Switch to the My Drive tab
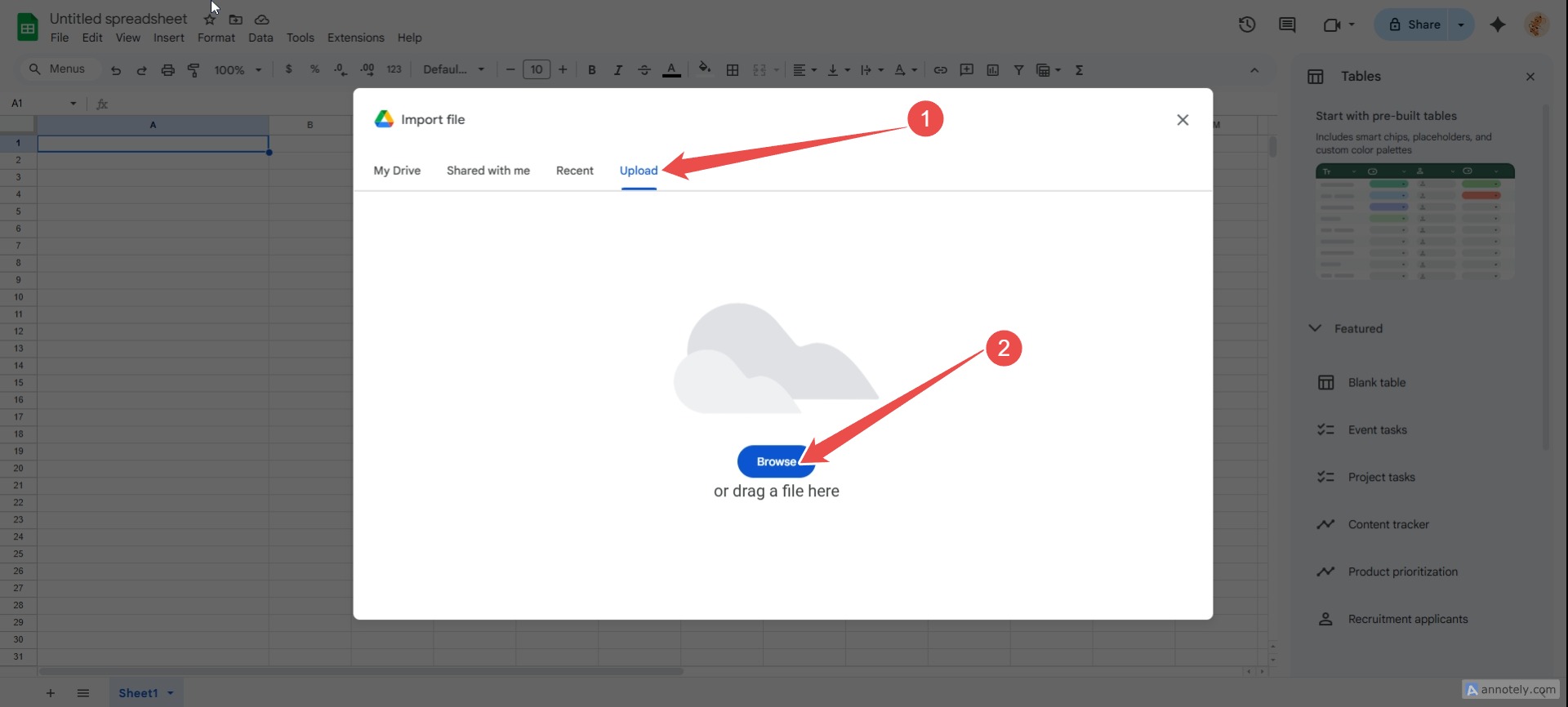 click(397, 171)
